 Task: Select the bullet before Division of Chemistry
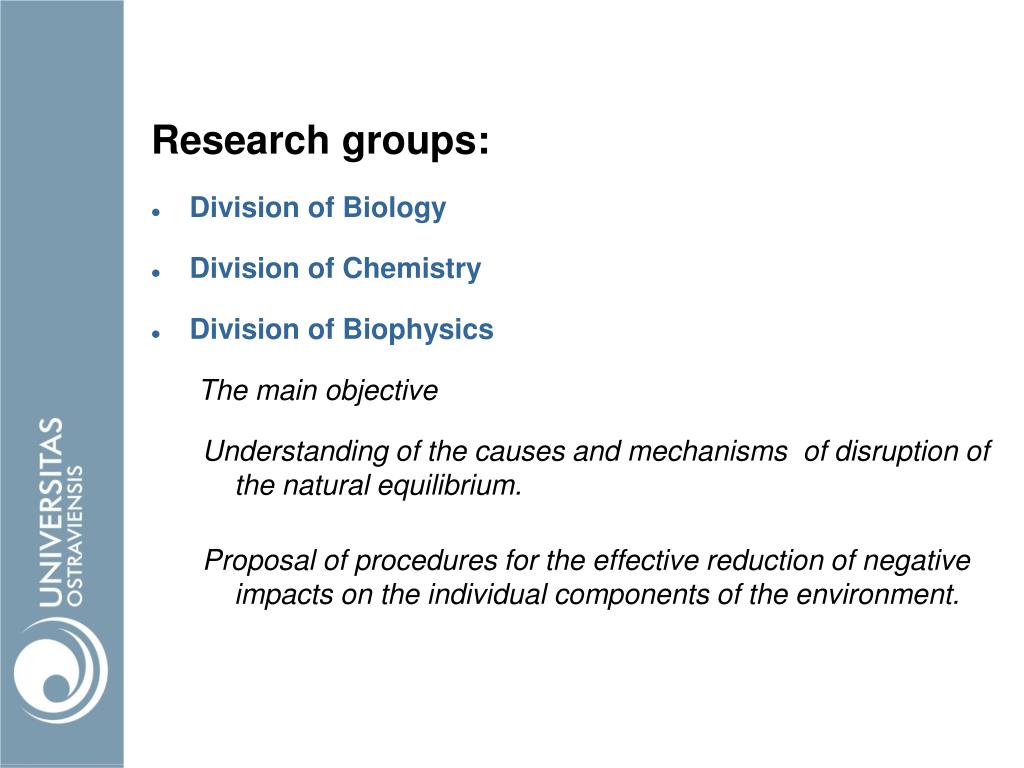coord(155,273)
